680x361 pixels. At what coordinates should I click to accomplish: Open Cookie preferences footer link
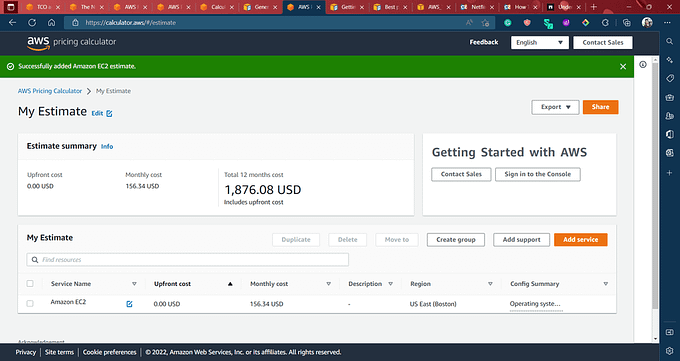point(109,352)
